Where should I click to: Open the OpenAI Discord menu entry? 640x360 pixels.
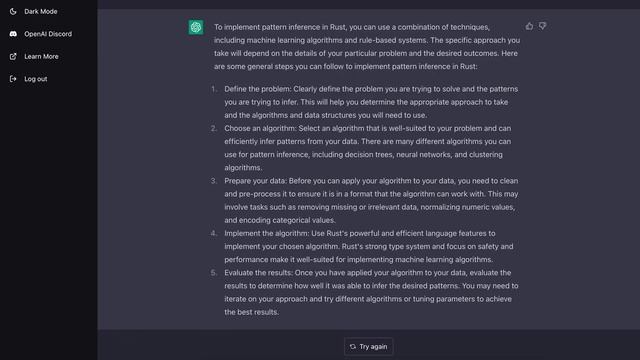coord(48,34)
